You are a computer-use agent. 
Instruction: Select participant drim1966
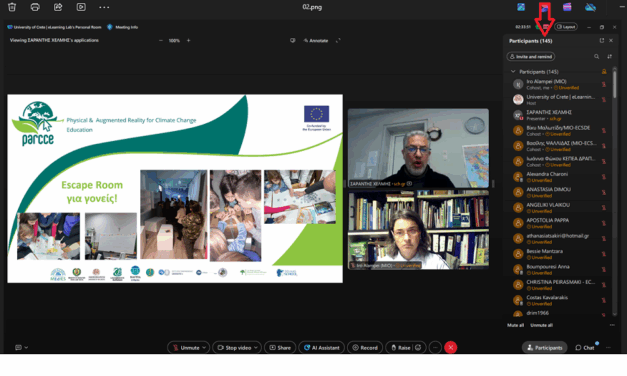[559, 314]
